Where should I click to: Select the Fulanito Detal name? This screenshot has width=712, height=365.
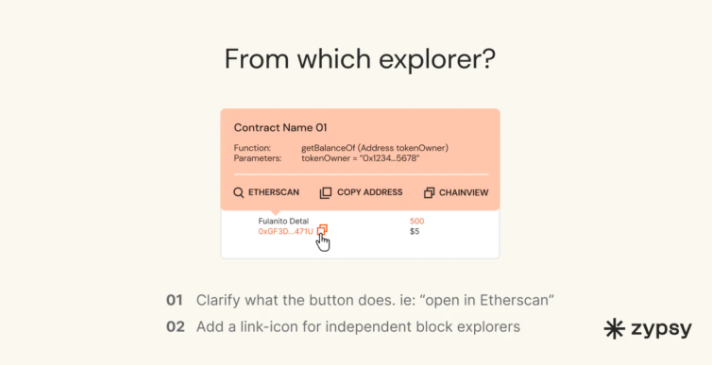tap(283, 221)
